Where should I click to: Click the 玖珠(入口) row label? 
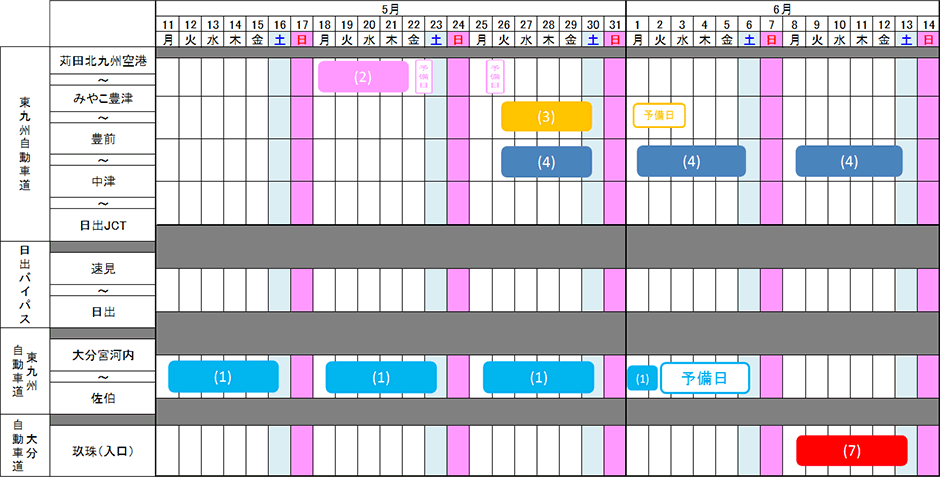click(103, 451)
